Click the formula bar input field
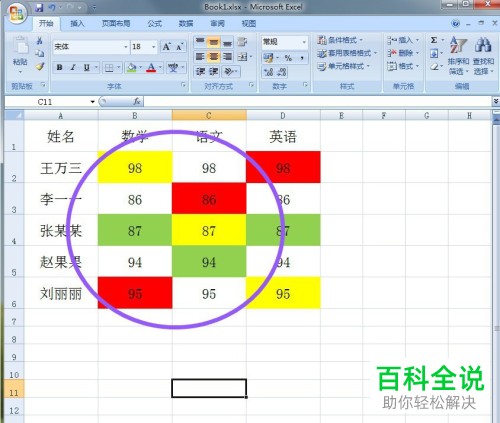 317,101
